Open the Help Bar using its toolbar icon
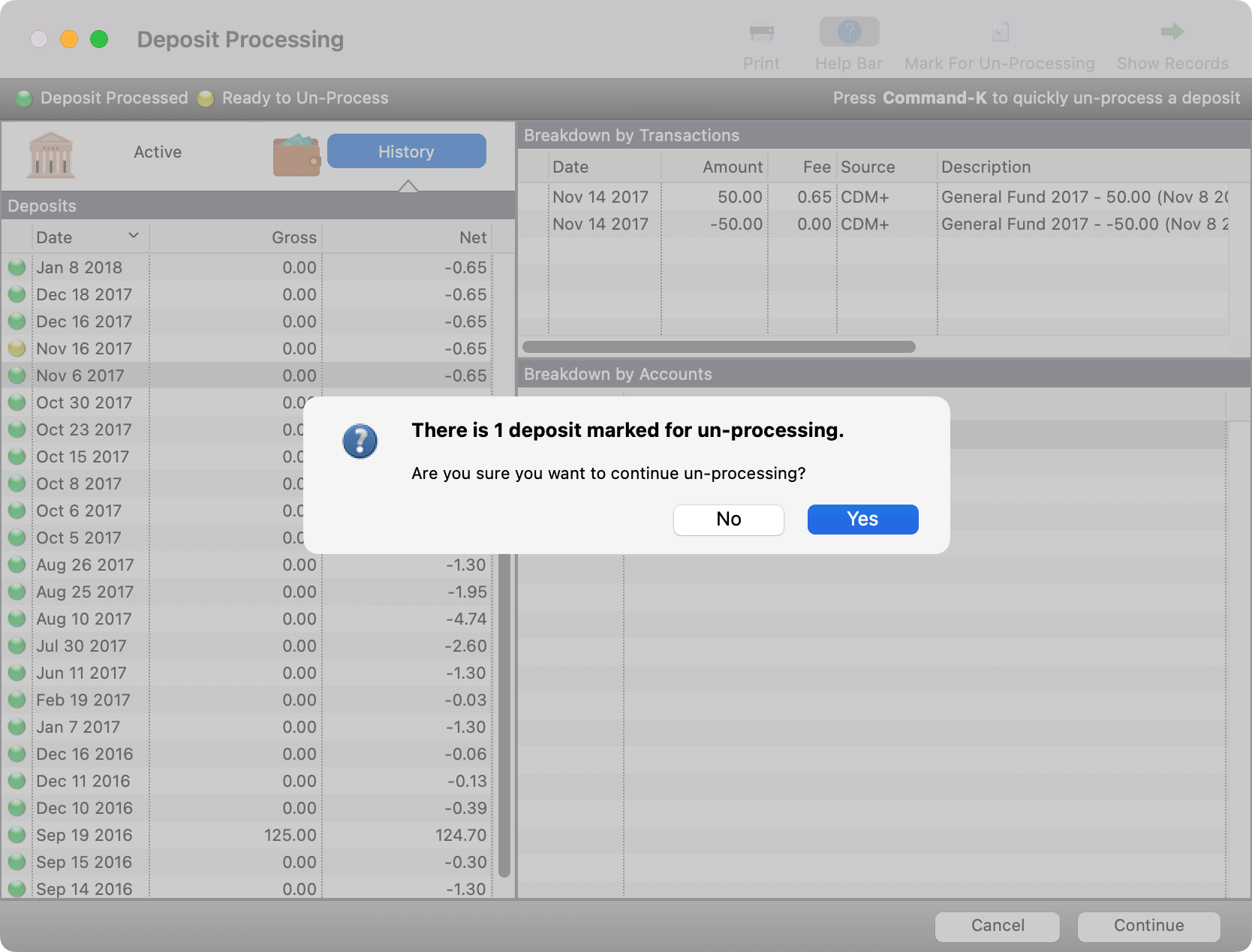Screen dimensions: 1252x952 pyautogui.click(x=848, y=32)
